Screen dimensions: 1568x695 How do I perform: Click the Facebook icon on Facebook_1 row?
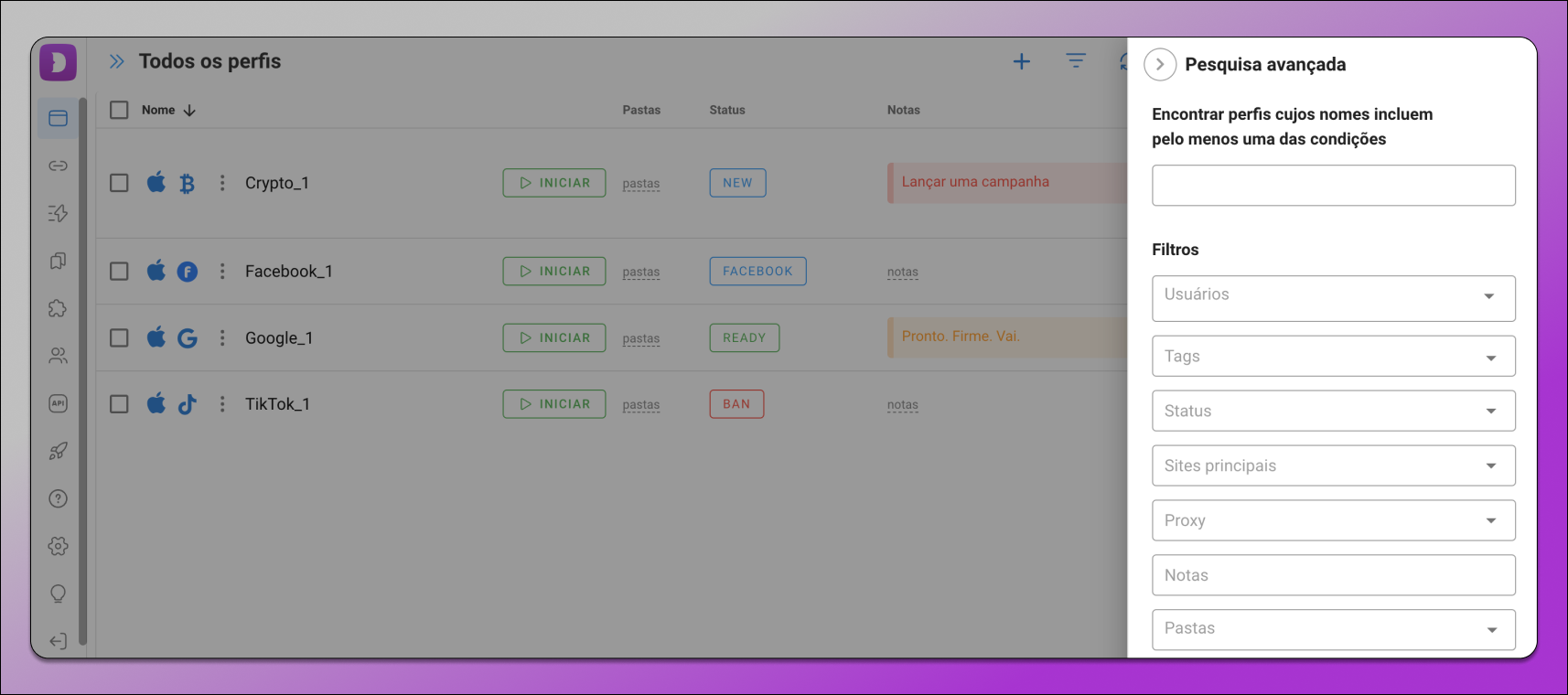pyautogui.click(x=188, y=272)
